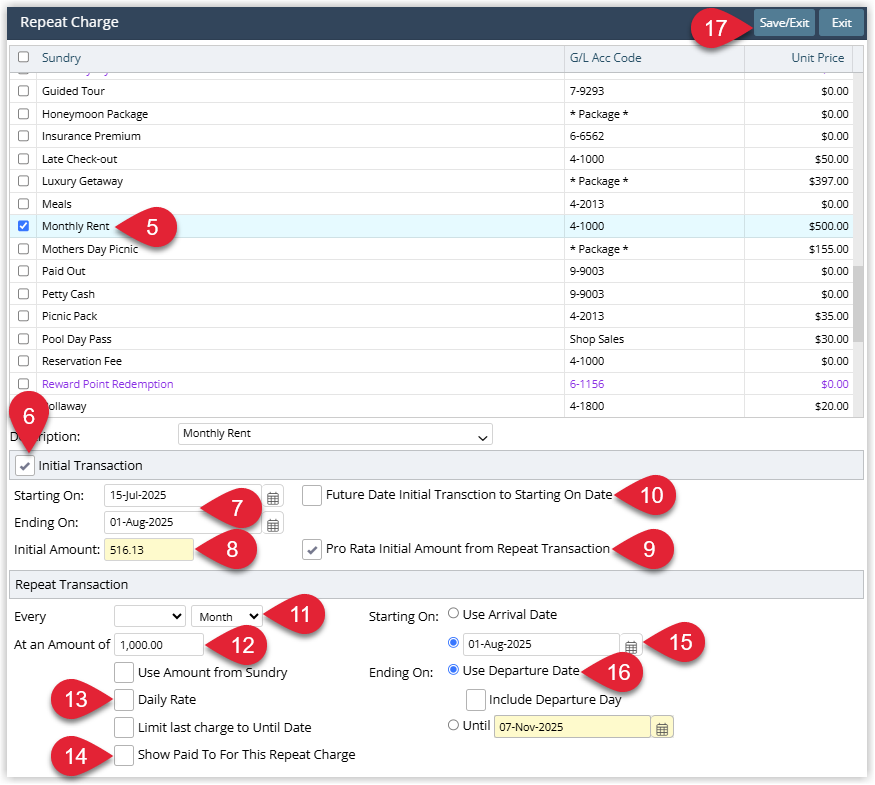Select Use Departure Date radio button
Screen dimensions: 875x785
pyautogui.click(x=454, y=670)
